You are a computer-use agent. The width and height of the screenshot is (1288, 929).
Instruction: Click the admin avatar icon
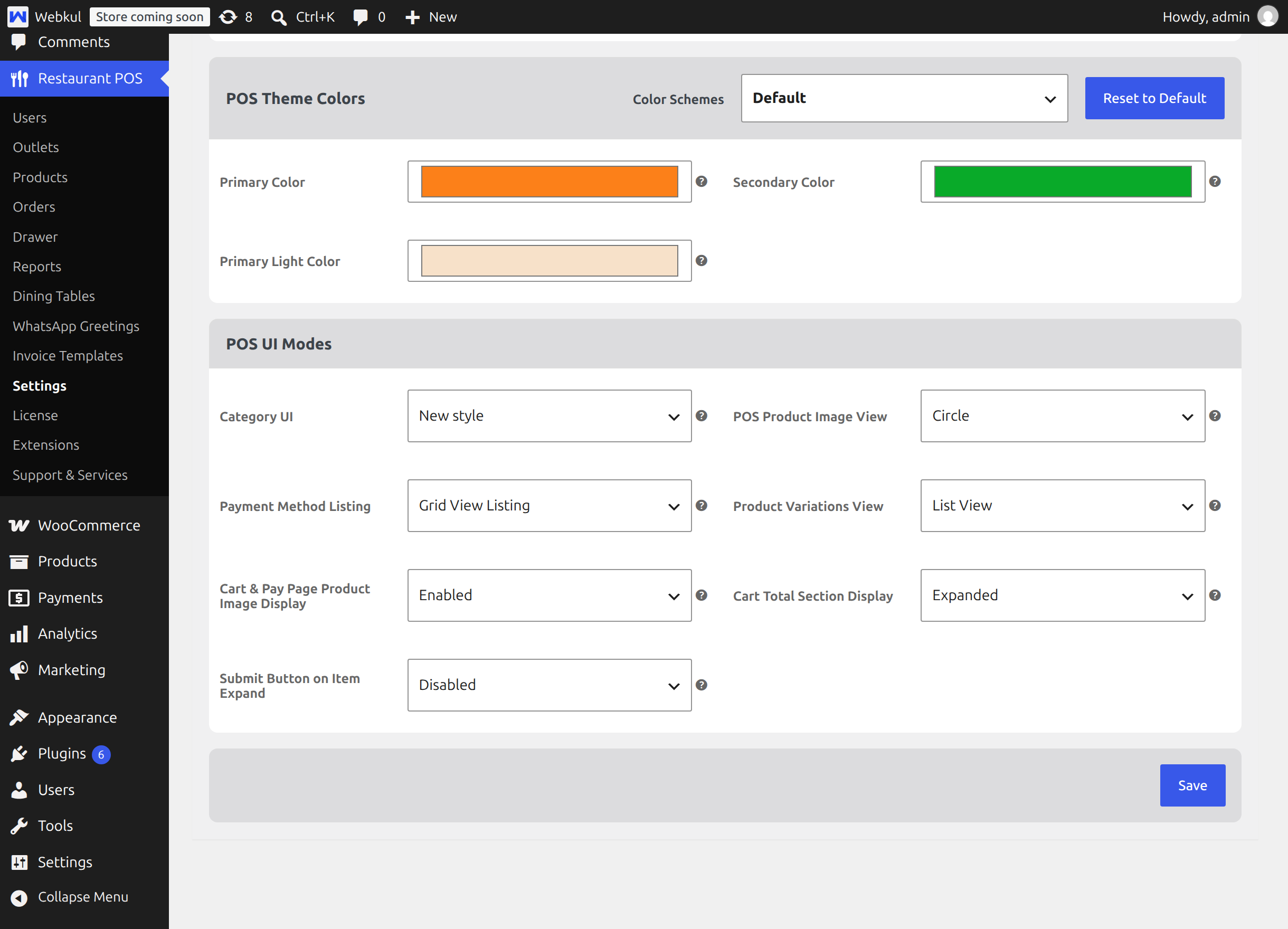pos(1267,16)
